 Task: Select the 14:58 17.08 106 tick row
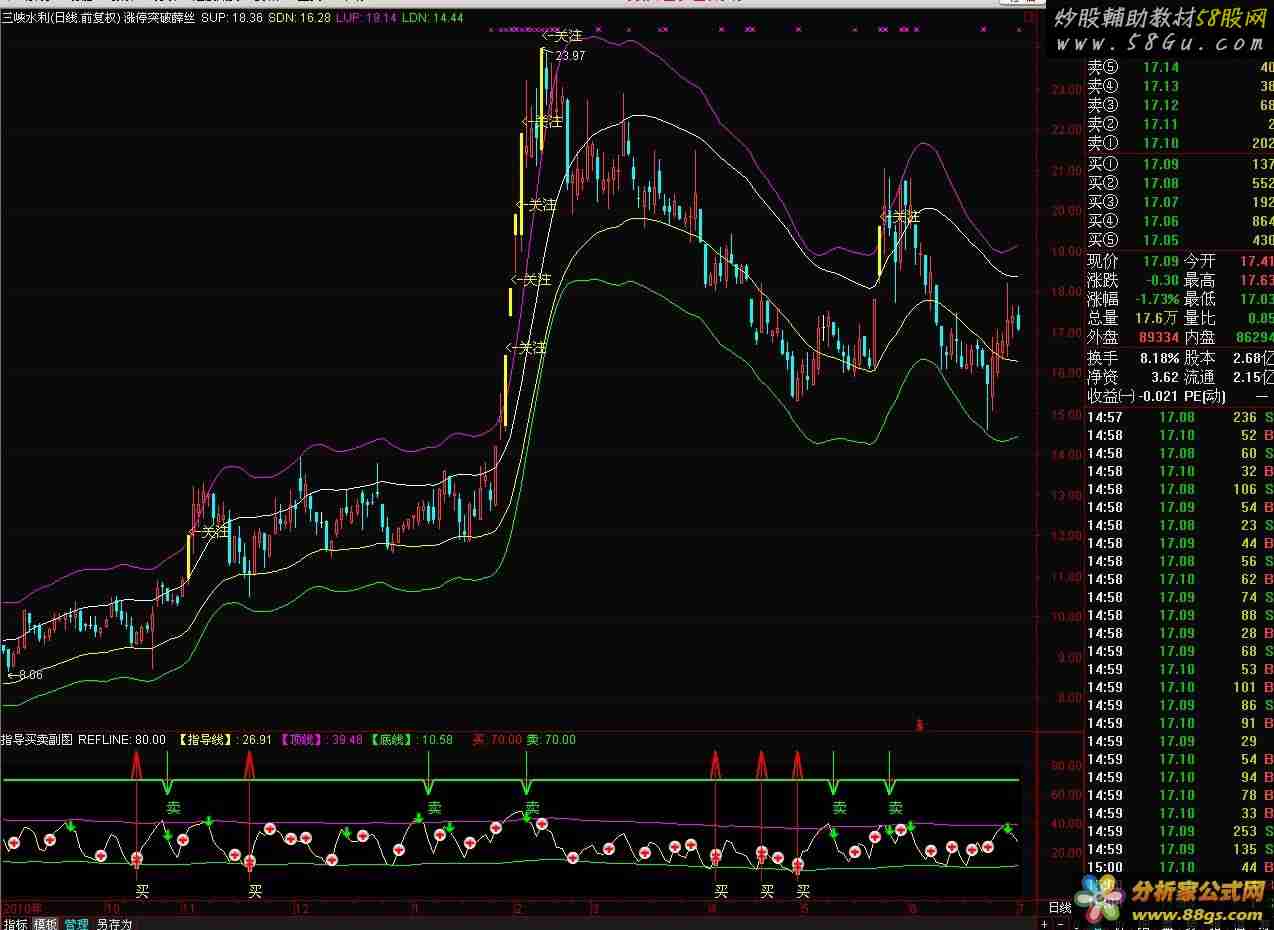coord(1180,489)
